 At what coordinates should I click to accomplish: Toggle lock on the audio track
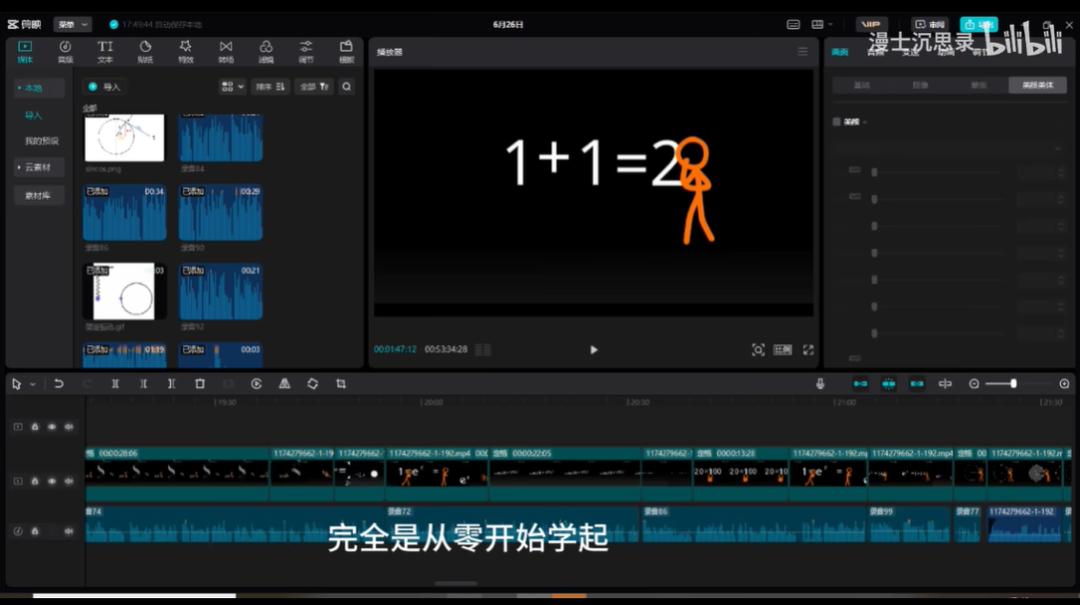coord(34,531)
